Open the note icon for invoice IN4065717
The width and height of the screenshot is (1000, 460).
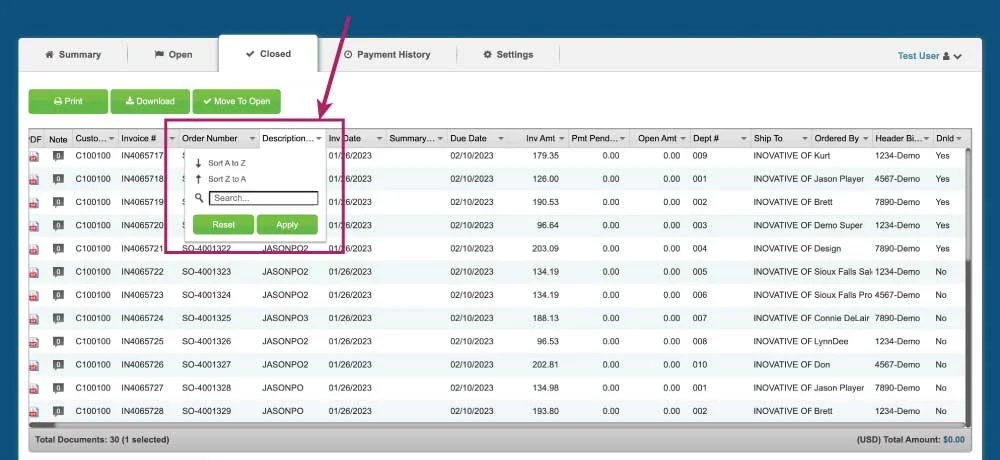click(x=58, y=156)
